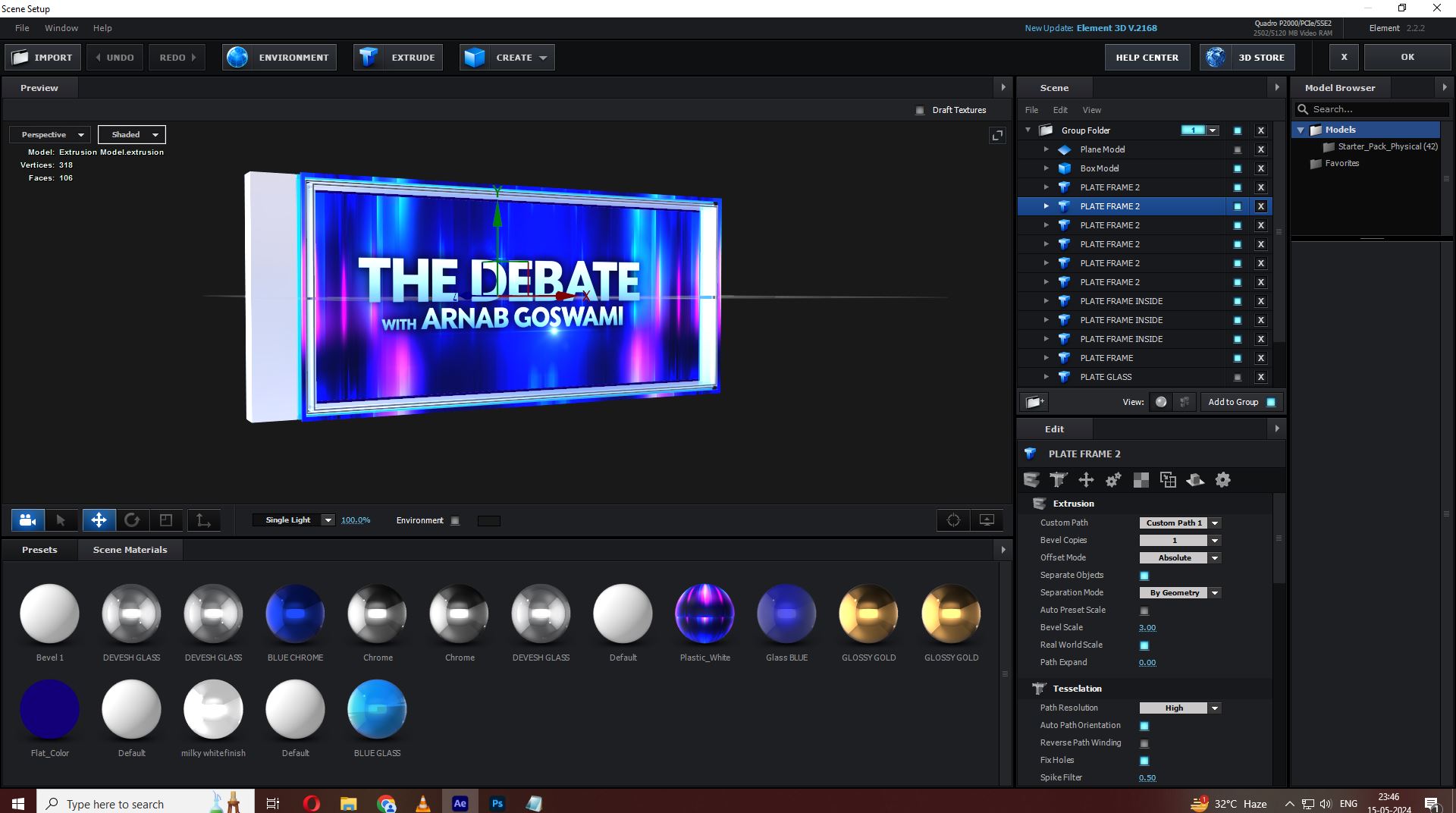Viewport: 1456px width, 813px height.
Task: Open the checkerboard UV icon in Edit toolbar
Action: tap(1141, 480)
